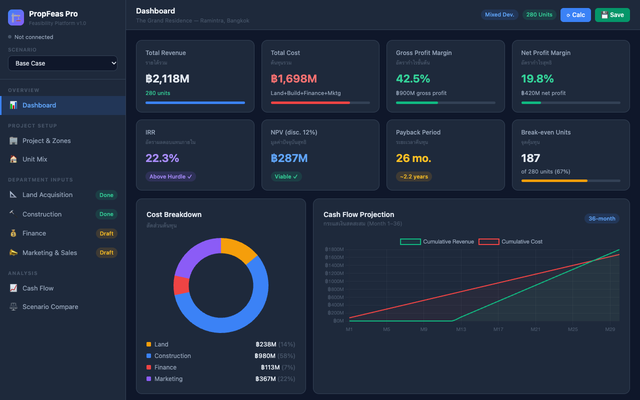640x400 pixels.
Task: Open the Finance department inputs
Action: tap(63, 233)
